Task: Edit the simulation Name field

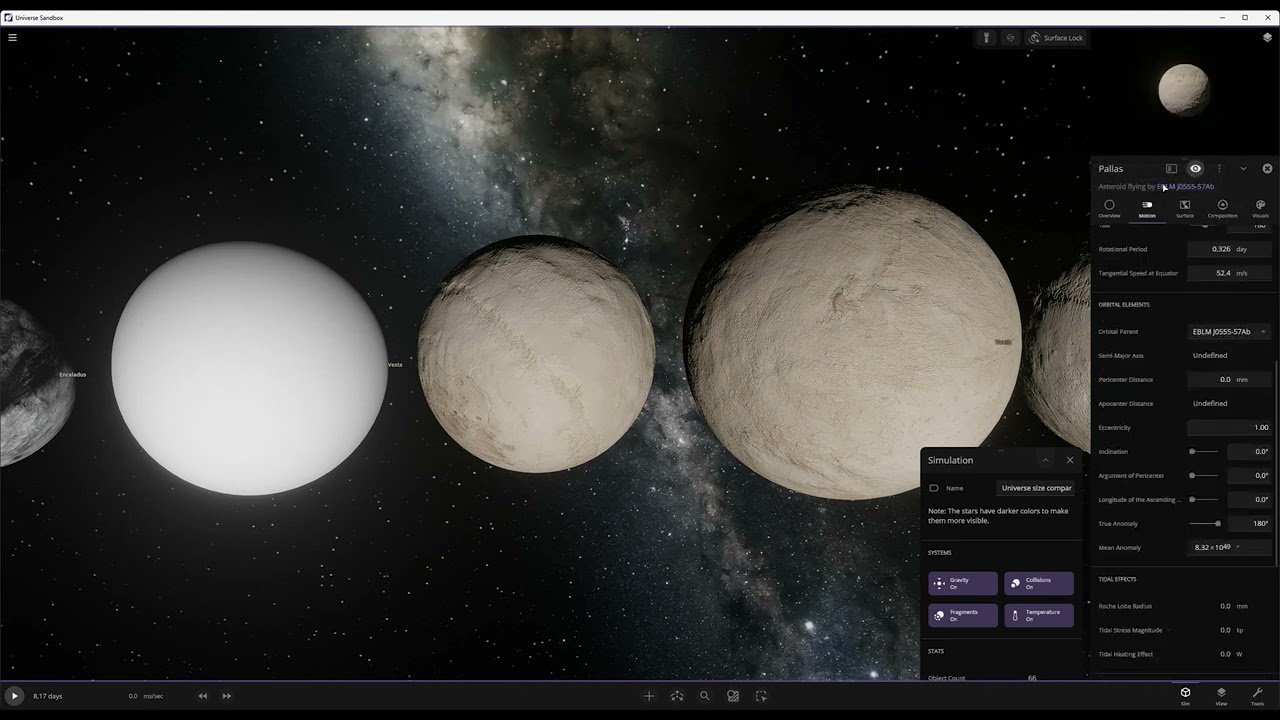Action: (x=1036, y=488)
